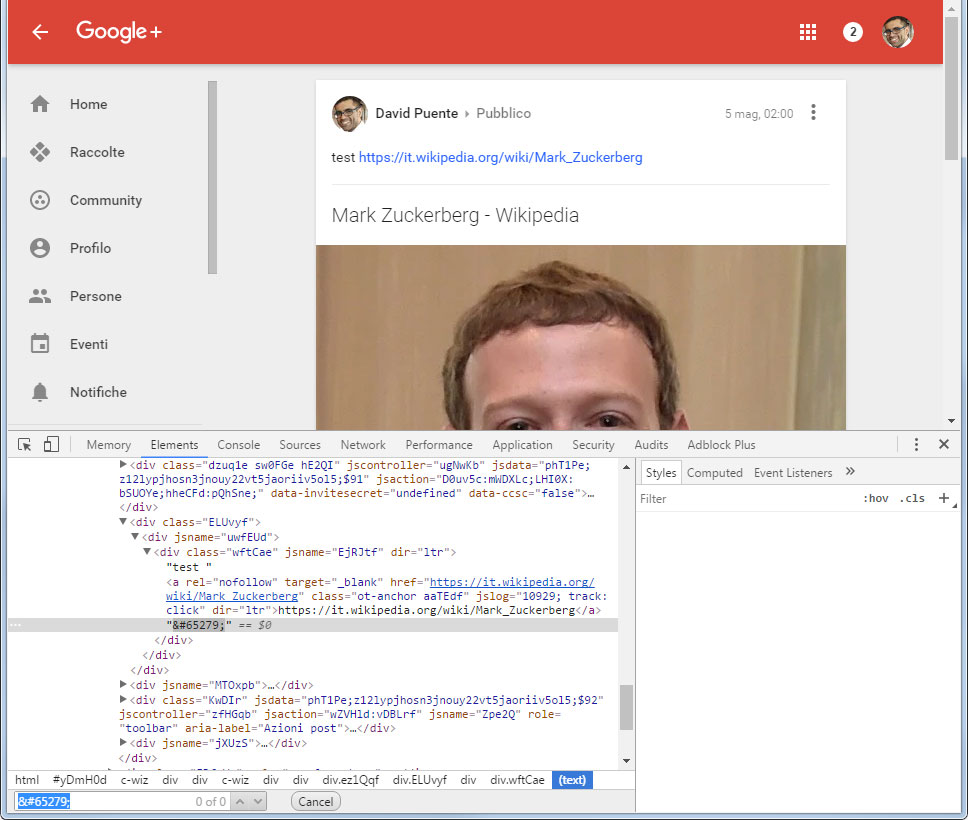Screen dimensions: 968x820
Task: Open the Mark Zuckerberg - Wikipedia title
Action: 455,215
